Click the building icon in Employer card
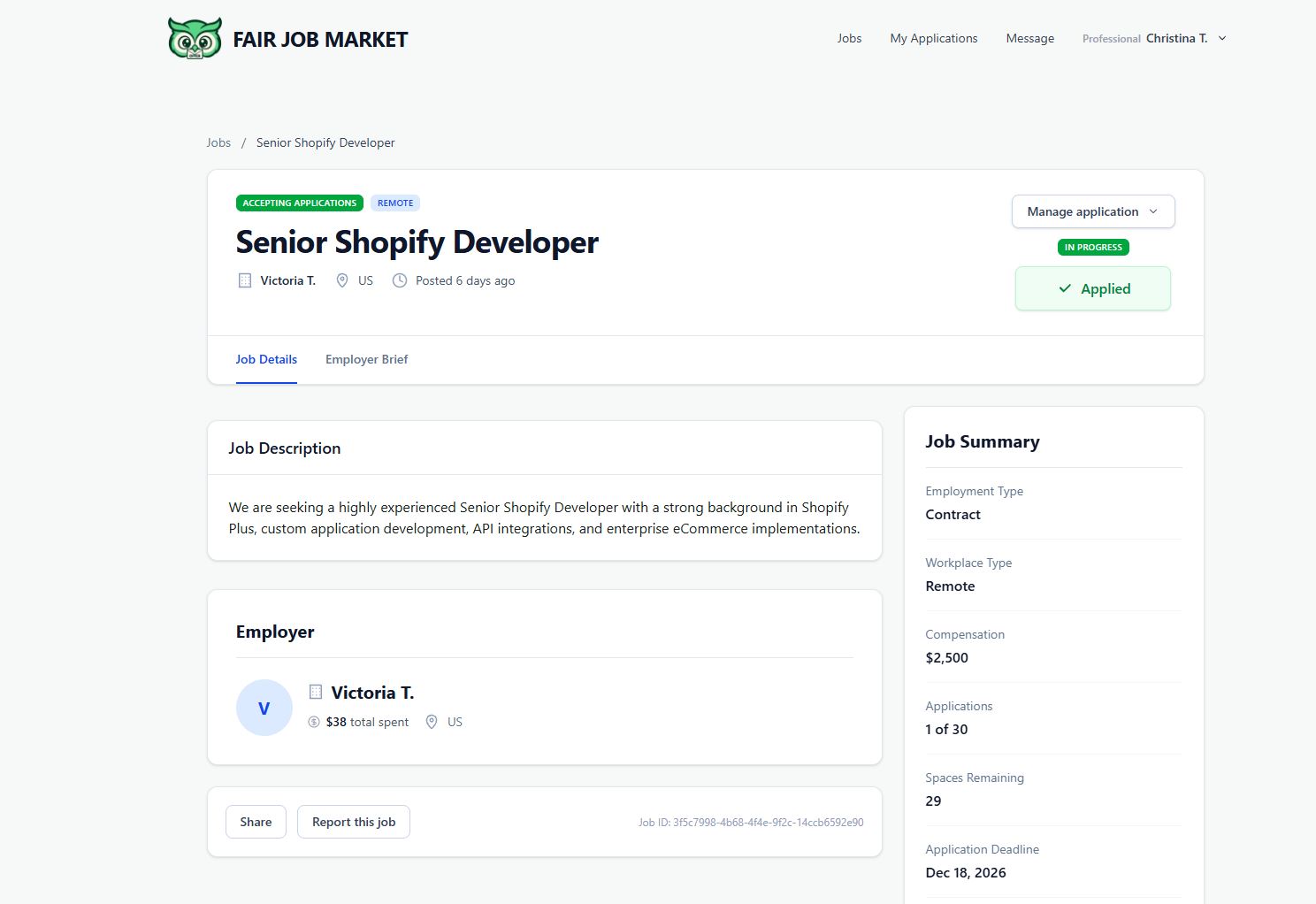 click(x=316, y=692)
